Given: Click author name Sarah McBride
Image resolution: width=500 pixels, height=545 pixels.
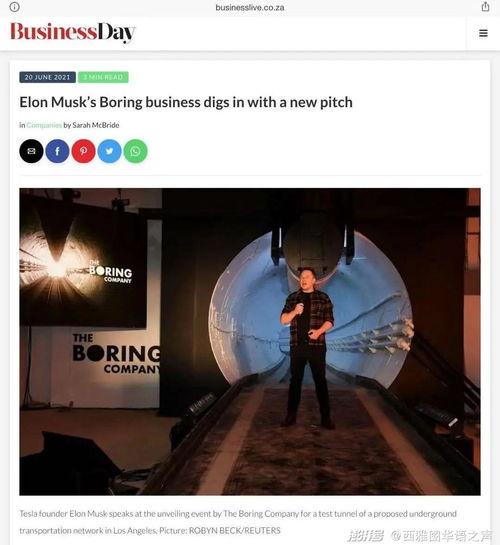Looking at the screenshot, I should coord(96,125).
